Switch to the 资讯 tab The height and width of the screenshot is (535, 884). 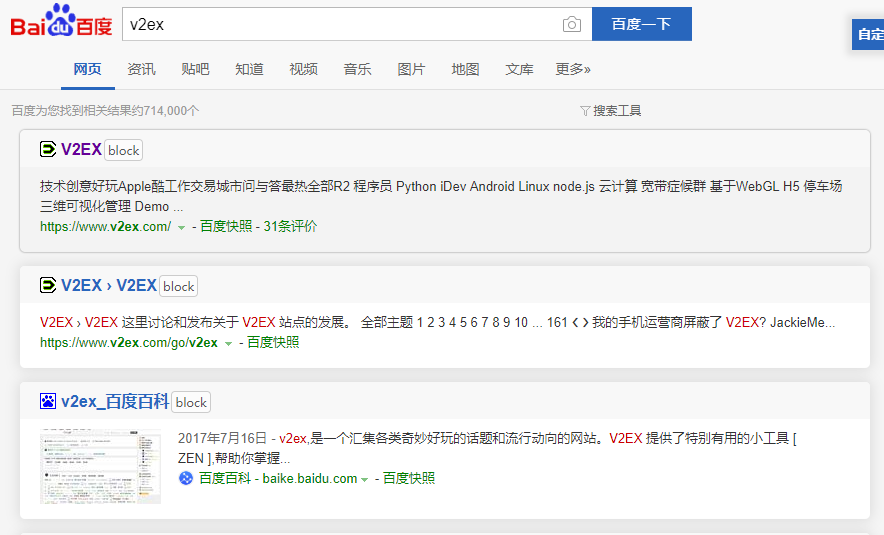[x=141, y=69]
